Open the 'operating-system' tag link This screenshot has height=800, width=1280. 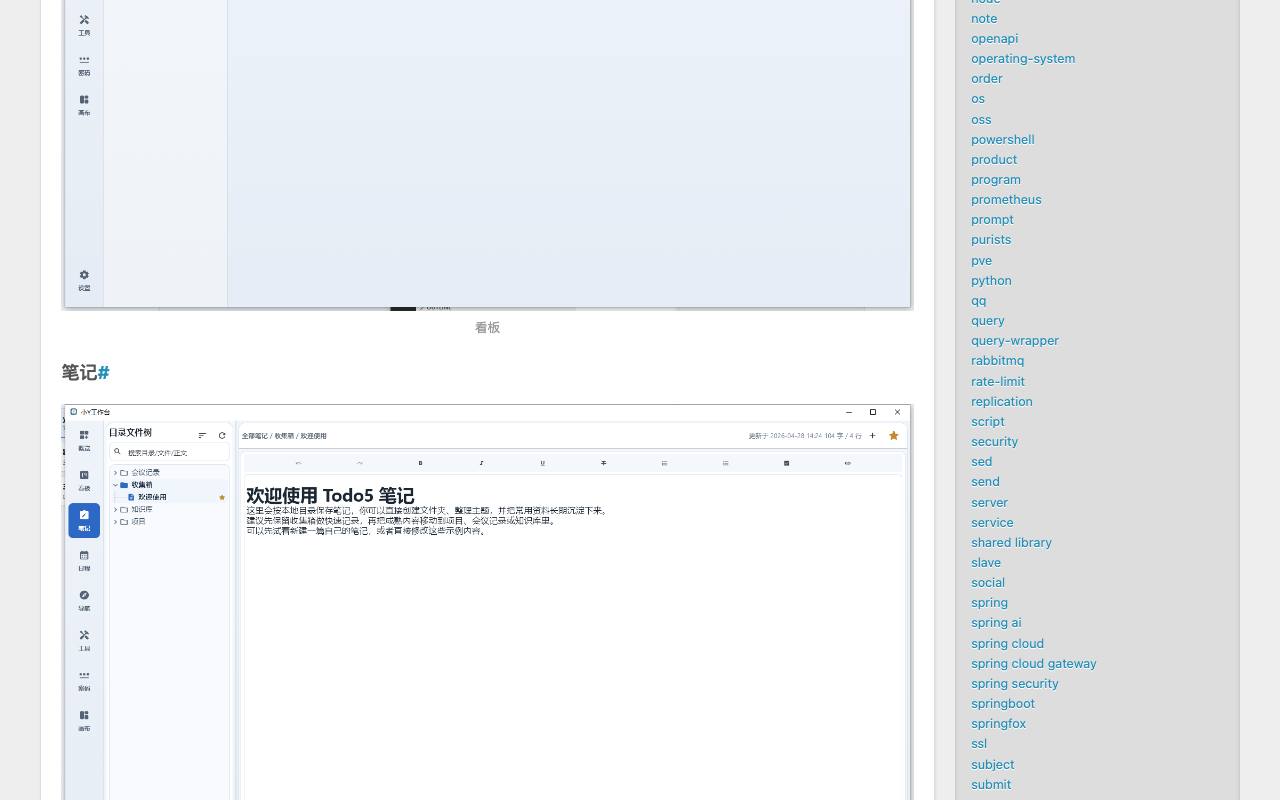pos(1023,58)
